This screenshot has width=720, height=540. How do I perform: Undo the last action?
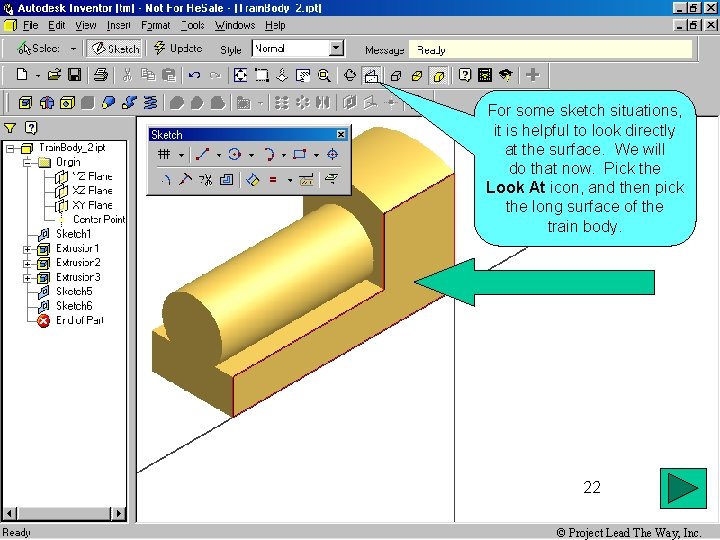(194, 75)
